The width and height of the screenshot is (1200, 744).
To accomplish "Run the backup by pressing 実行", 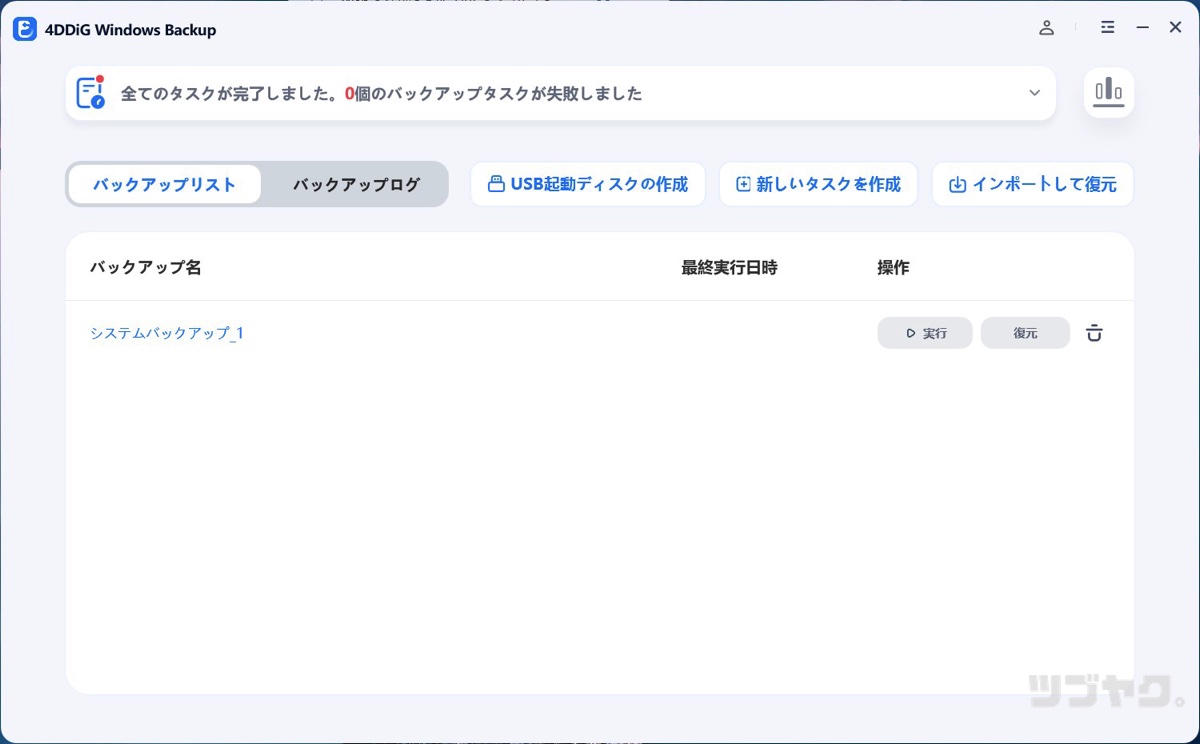I will pyautogui.click(x=925, y=333).
